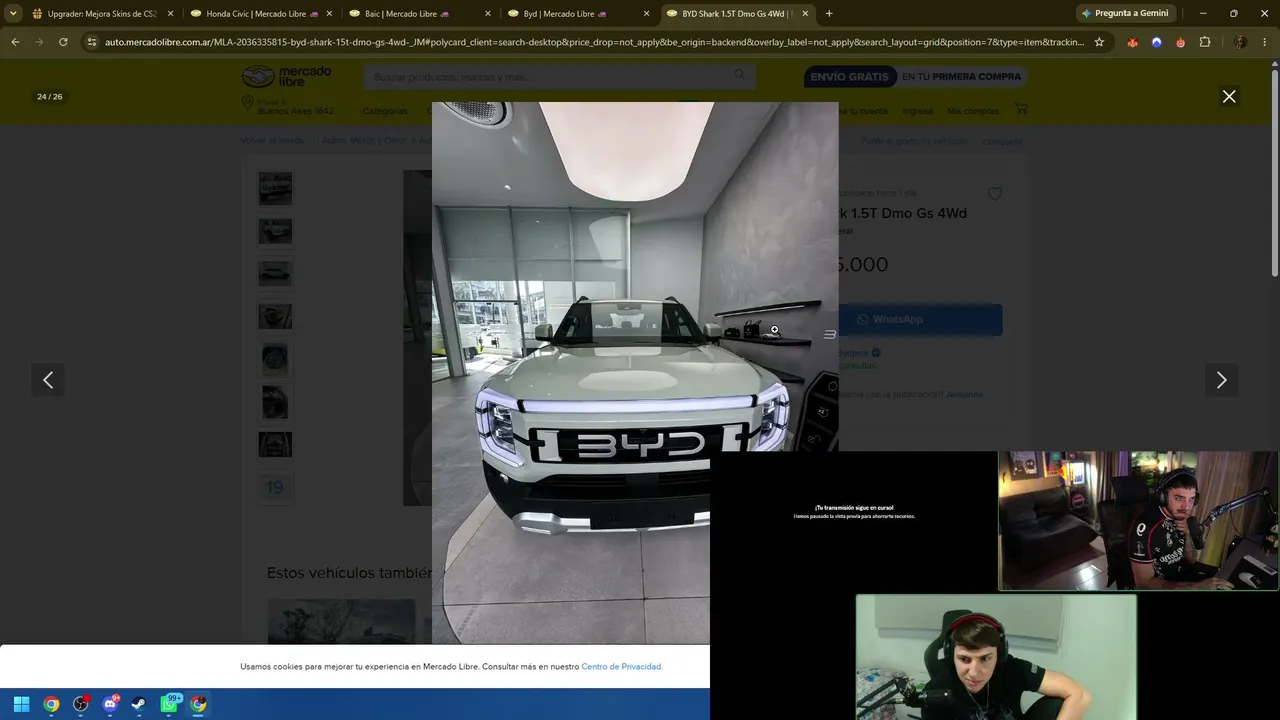Reload the current page
Image resolution: width=1280 pixels, height=720 pixels.
[x=63, y=42]
